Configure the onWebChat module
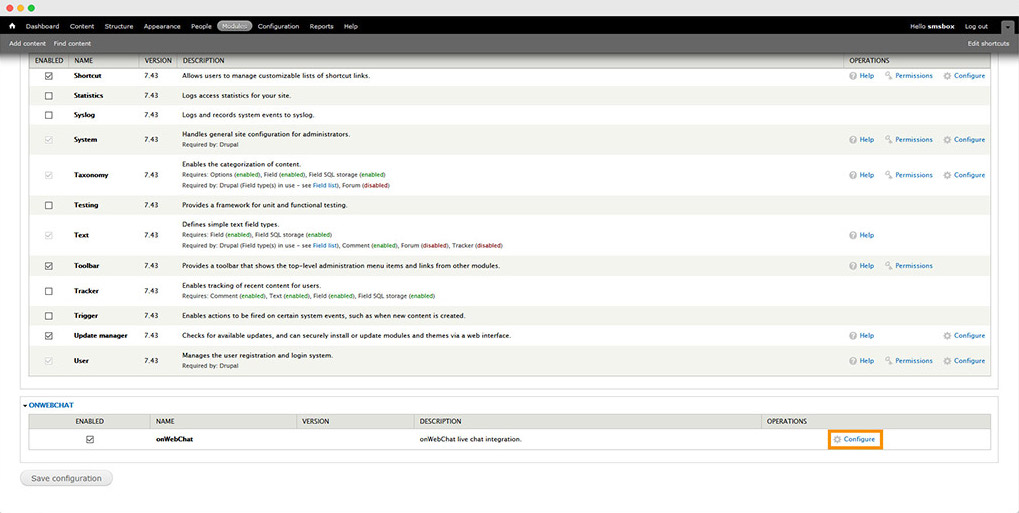 [x=854, y=440]
